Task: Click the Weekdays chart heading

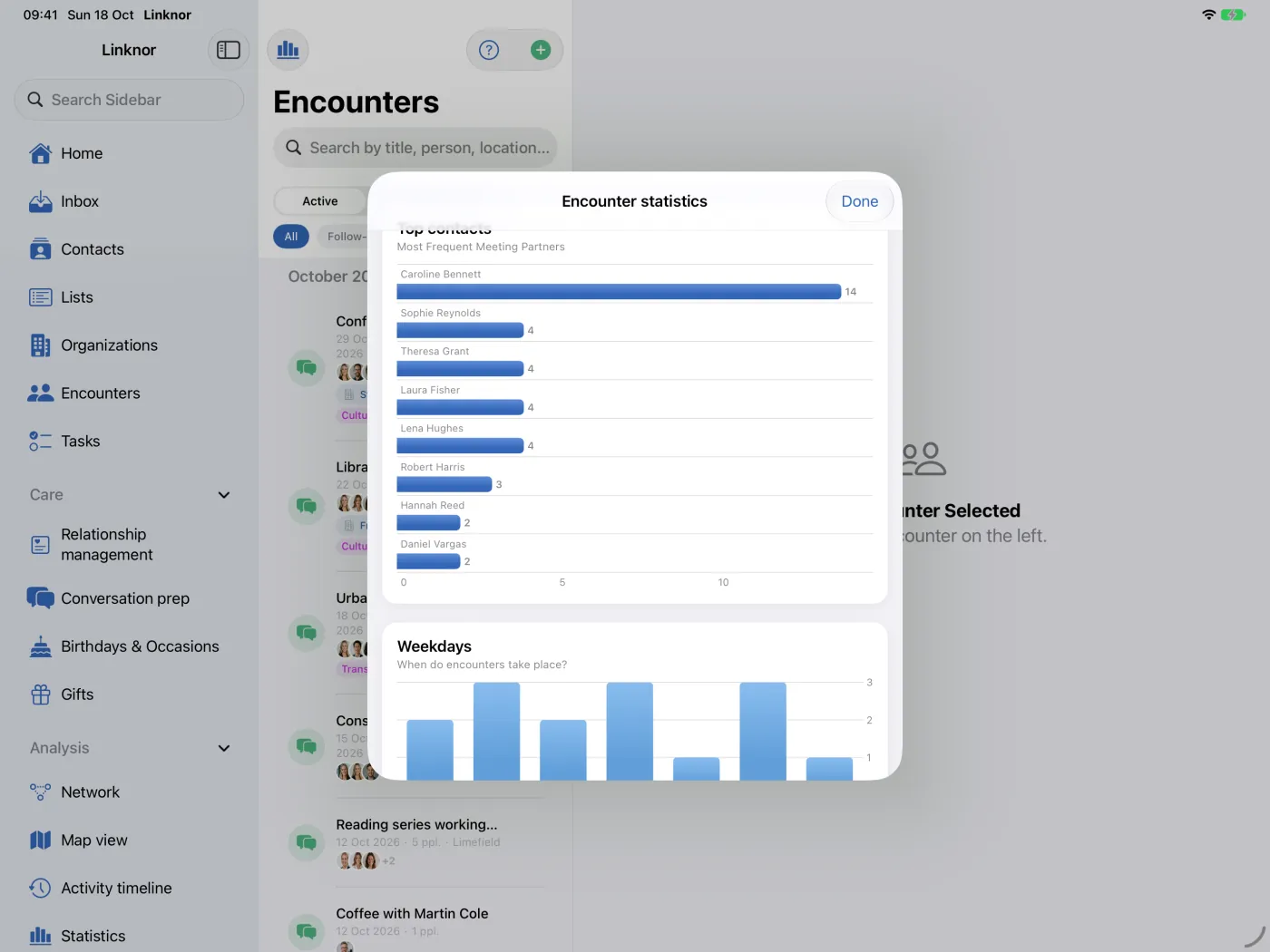Action: point(435,646)
